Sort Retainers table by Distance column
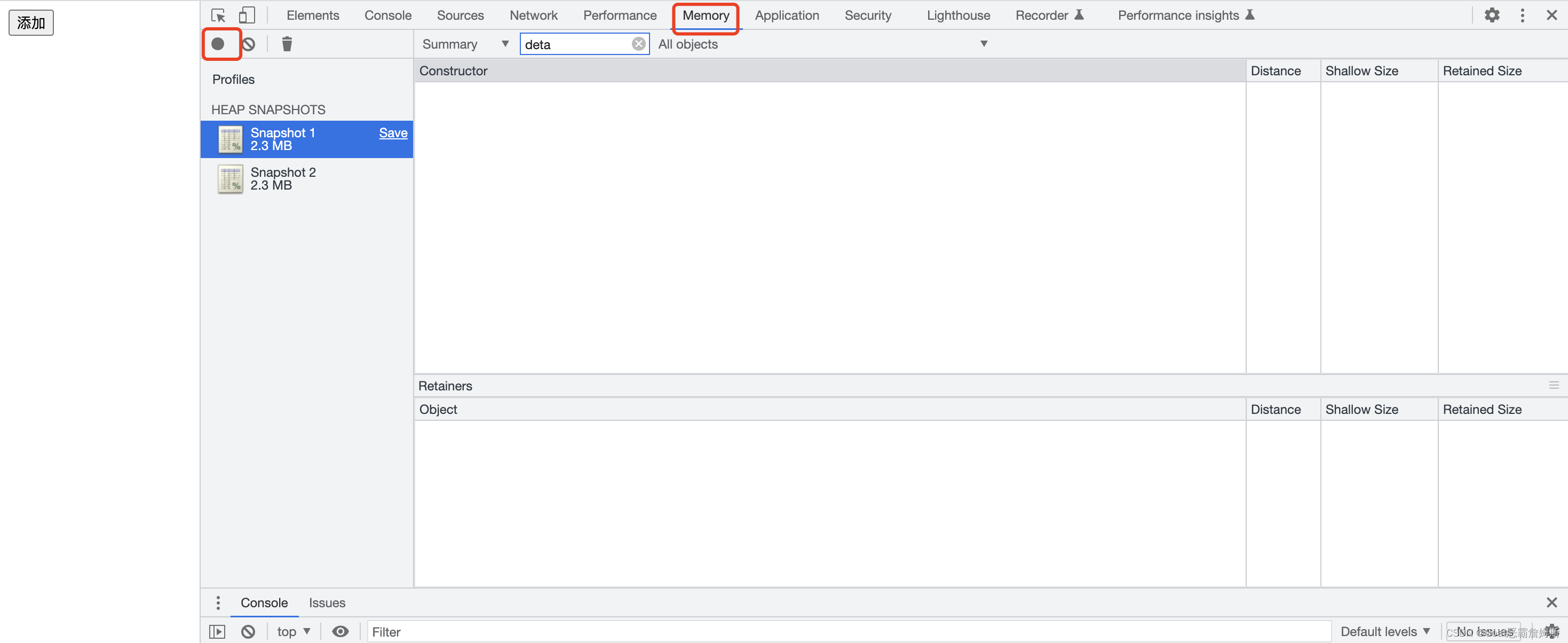Image resolution: width=1568 pixels, height=643 pixels. 1282,409
